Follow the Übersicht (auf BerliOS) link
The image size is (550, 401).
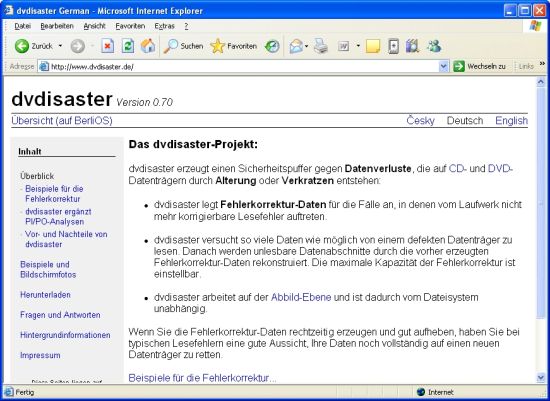point(62,120)
